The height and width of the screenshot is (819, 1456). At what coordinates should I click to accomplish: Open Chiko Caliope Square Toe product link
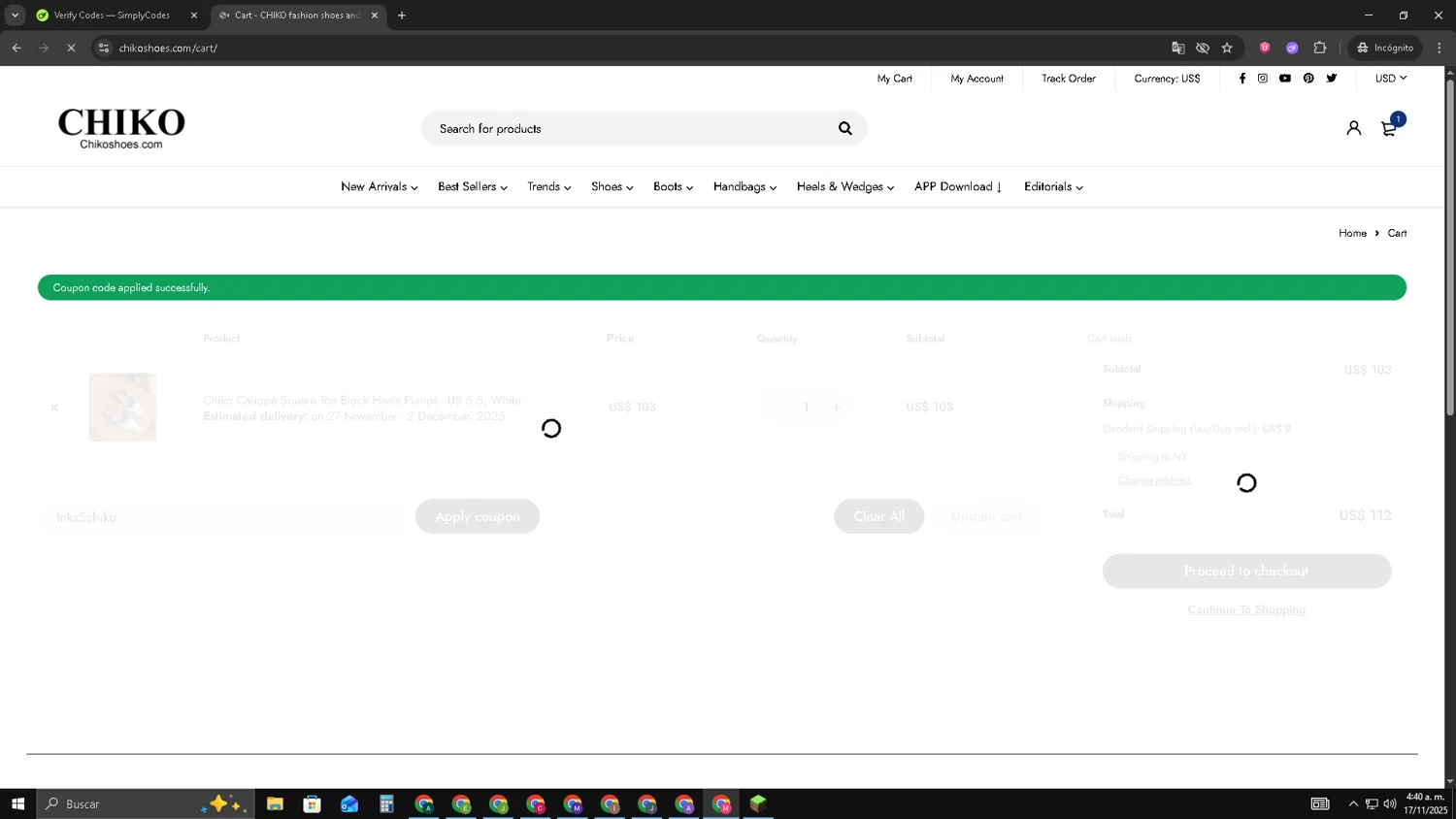point(362,400)
